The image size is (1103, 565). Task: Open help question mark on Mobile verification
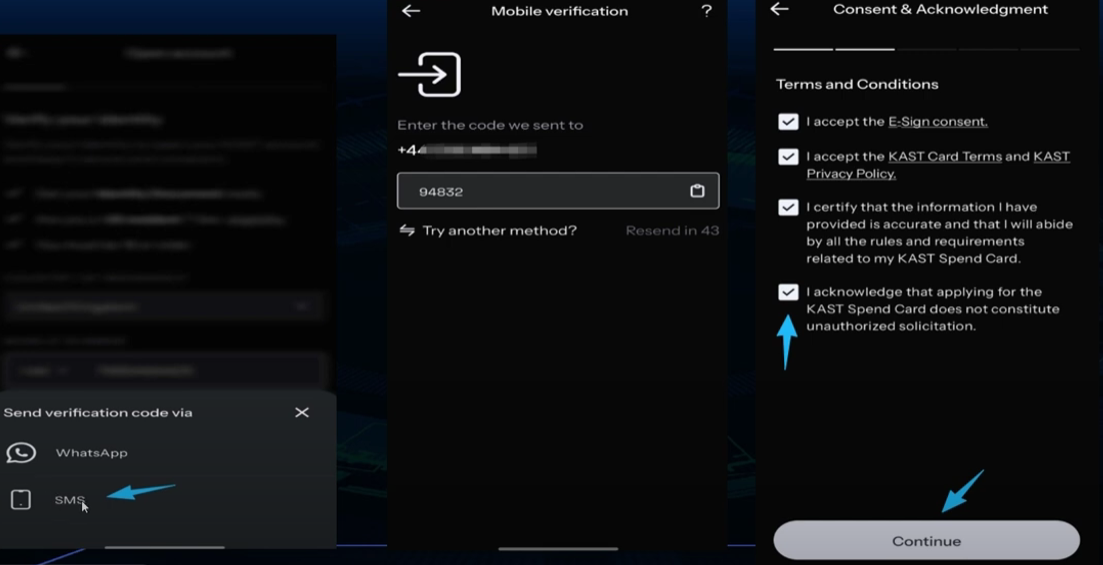pyautogui.click(x=706, y=11)
